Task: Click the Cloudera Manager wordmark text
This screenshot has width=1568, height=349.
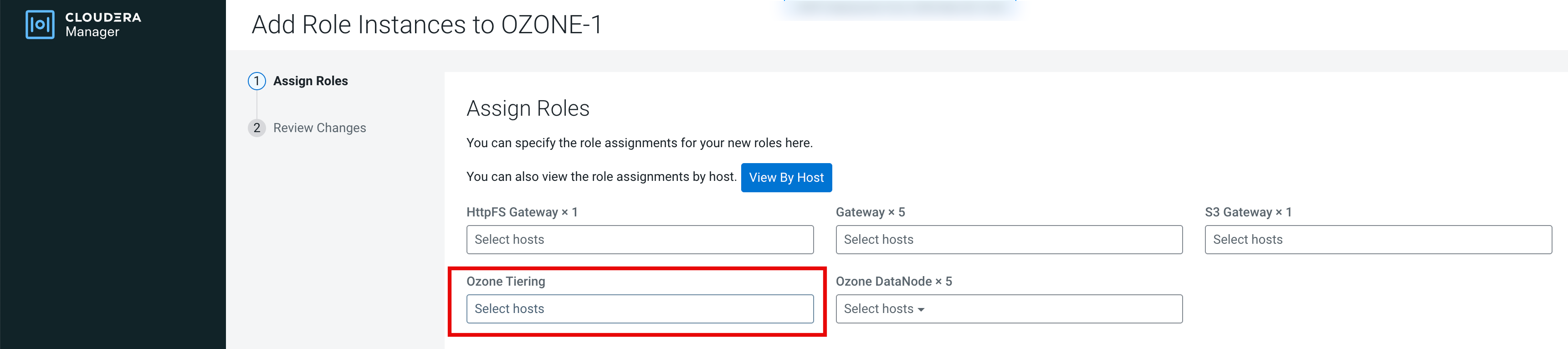Action: click(x=103, y=24)
